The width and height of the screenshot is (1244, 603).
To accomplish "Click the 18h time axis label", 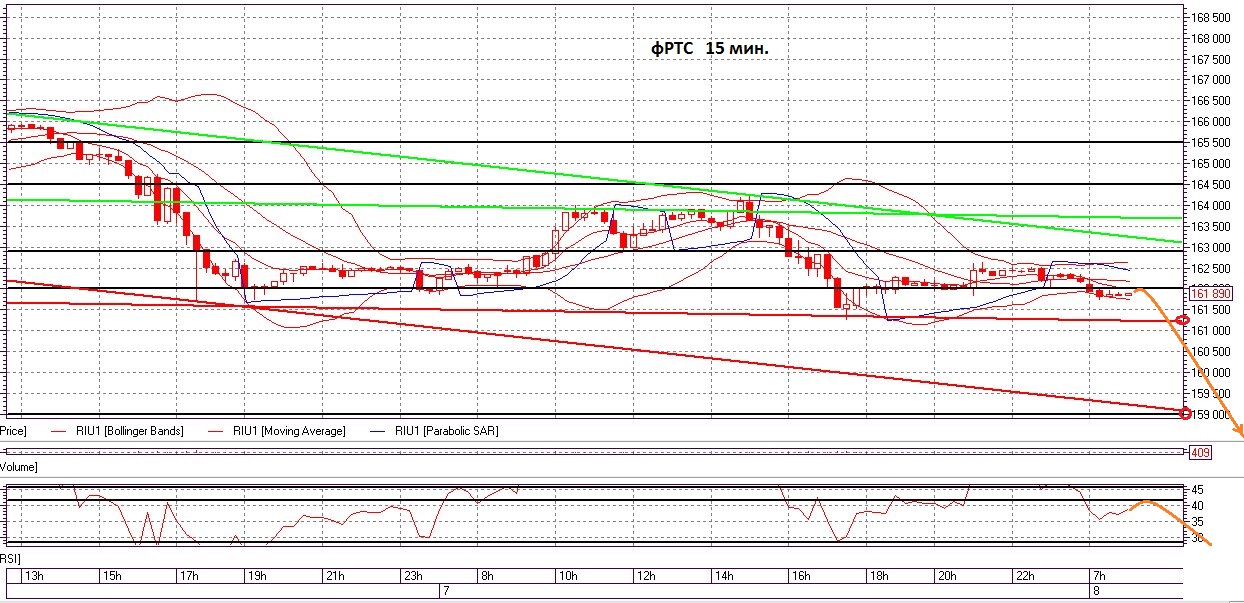I will coord(877,576).
